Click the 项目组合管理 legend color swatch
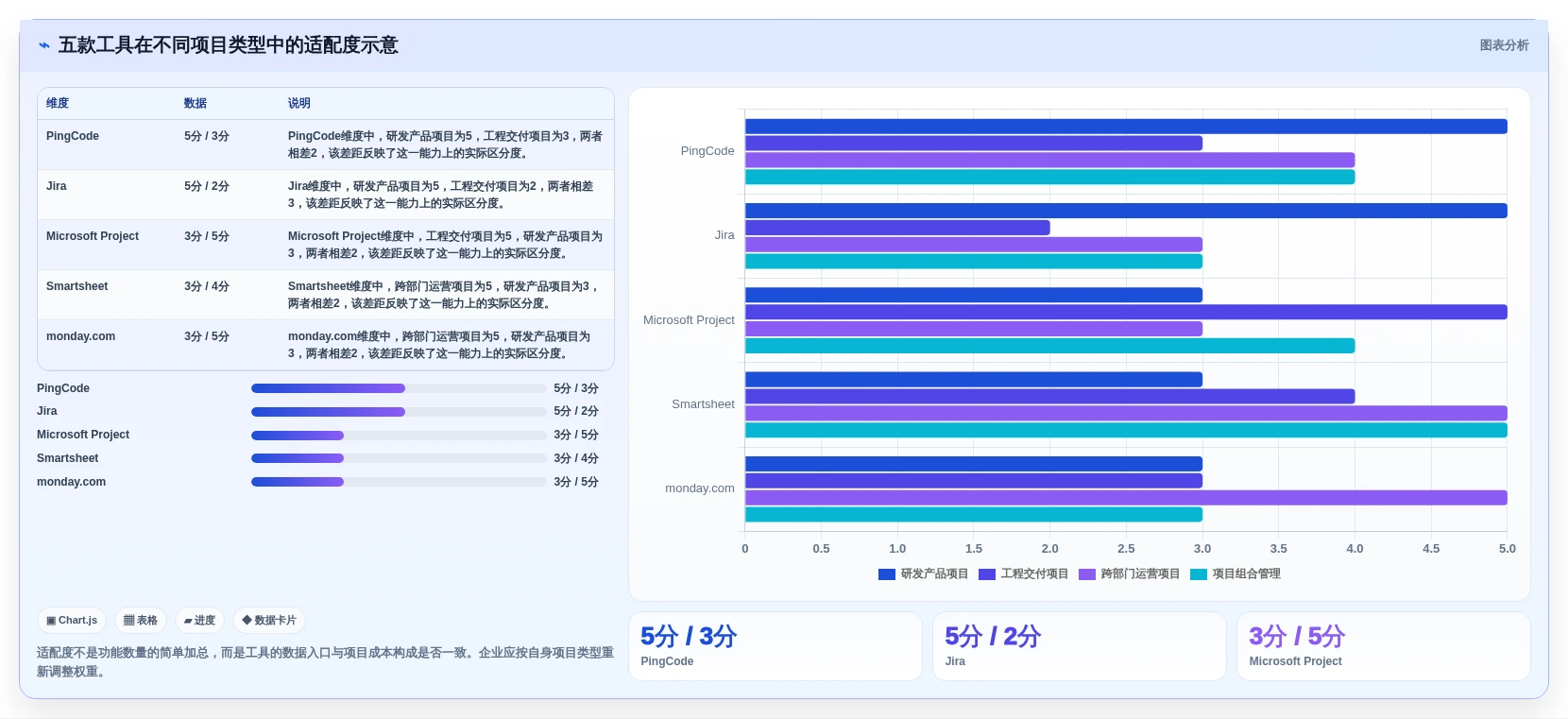 (1199, 574)
